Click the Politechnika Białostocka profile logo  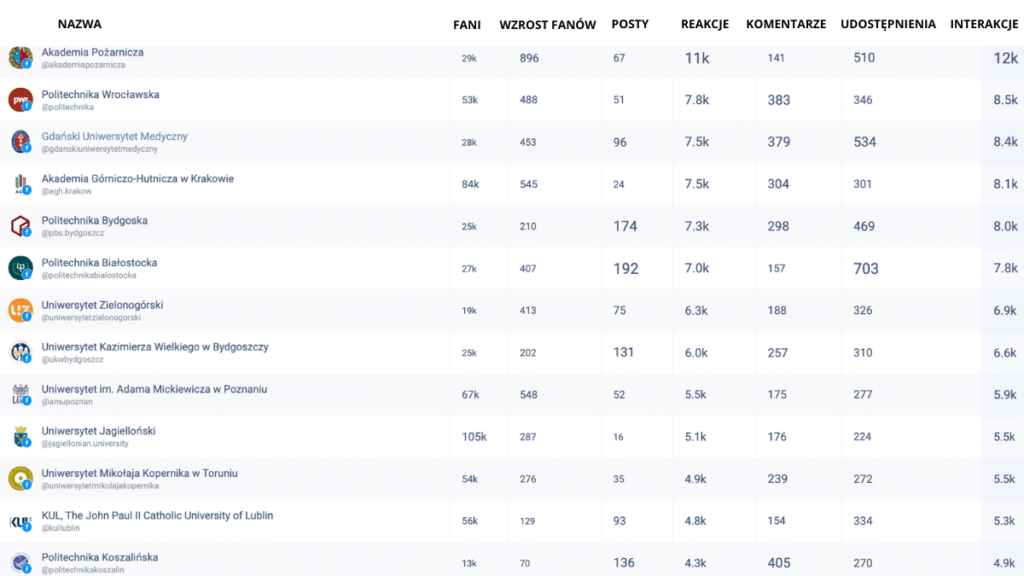(20, 268)
